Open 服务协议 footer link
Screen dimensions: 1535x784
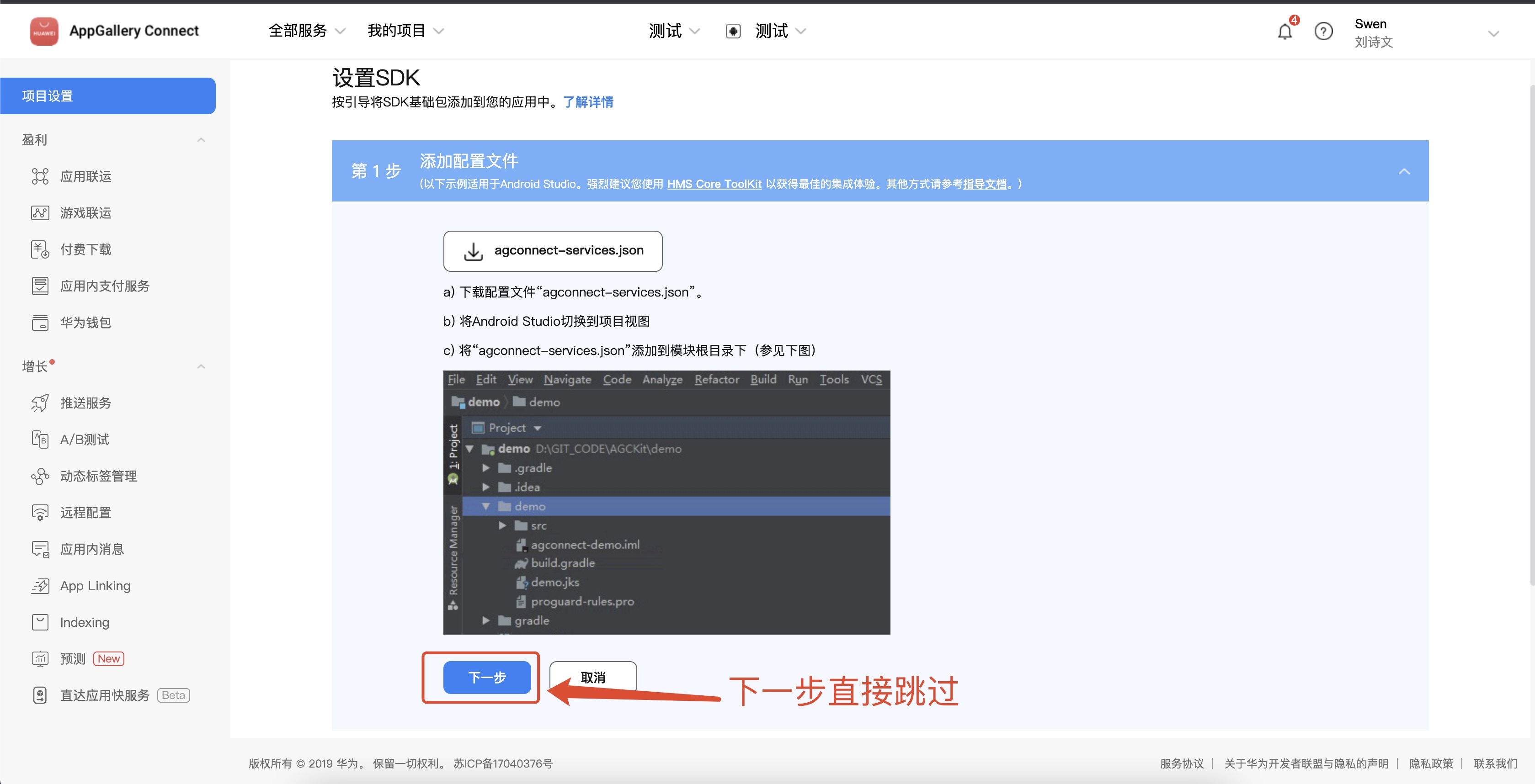[1182, 763]
